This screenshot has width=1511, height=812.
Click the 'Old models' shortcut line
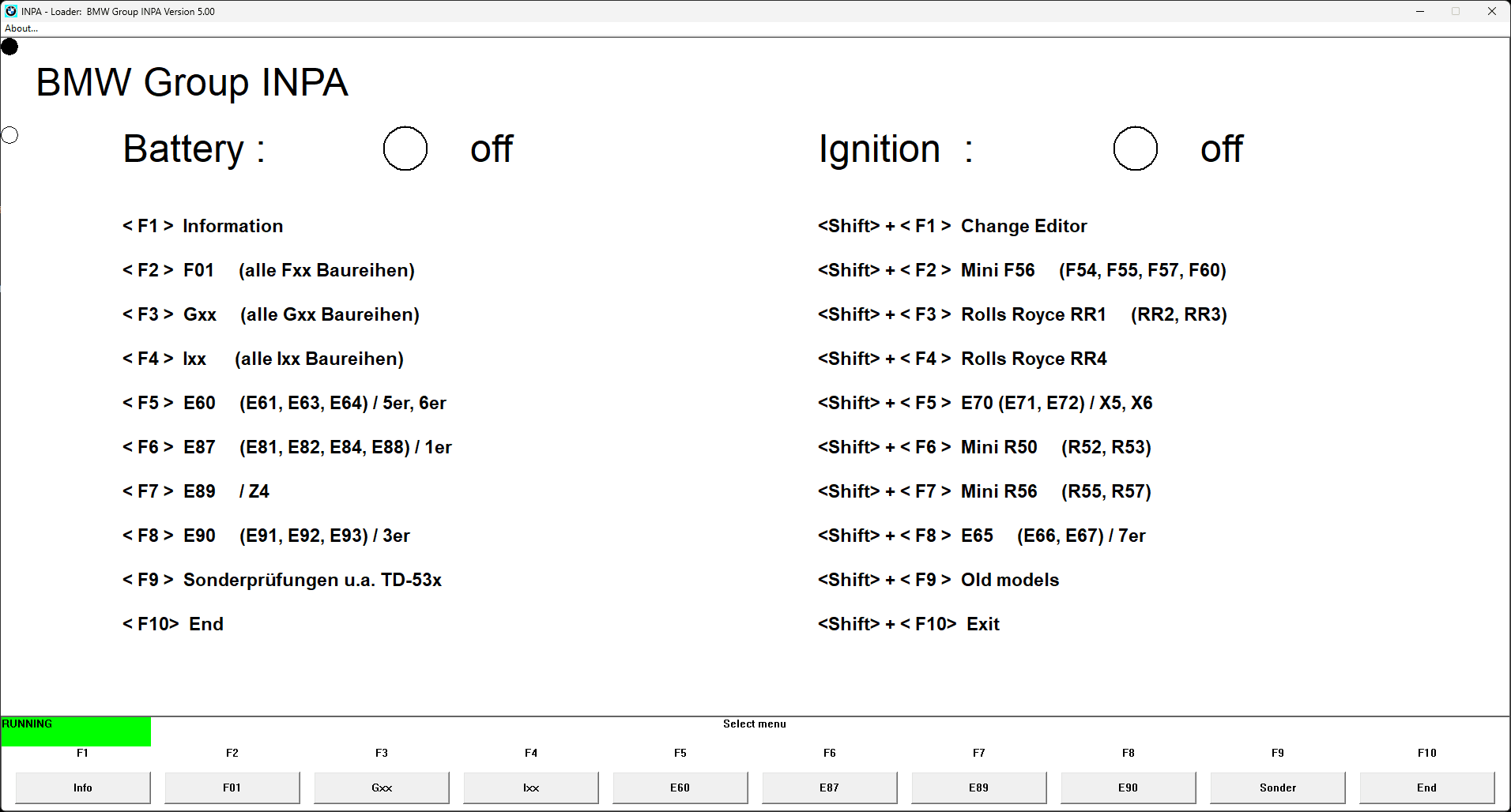[939, 580]
